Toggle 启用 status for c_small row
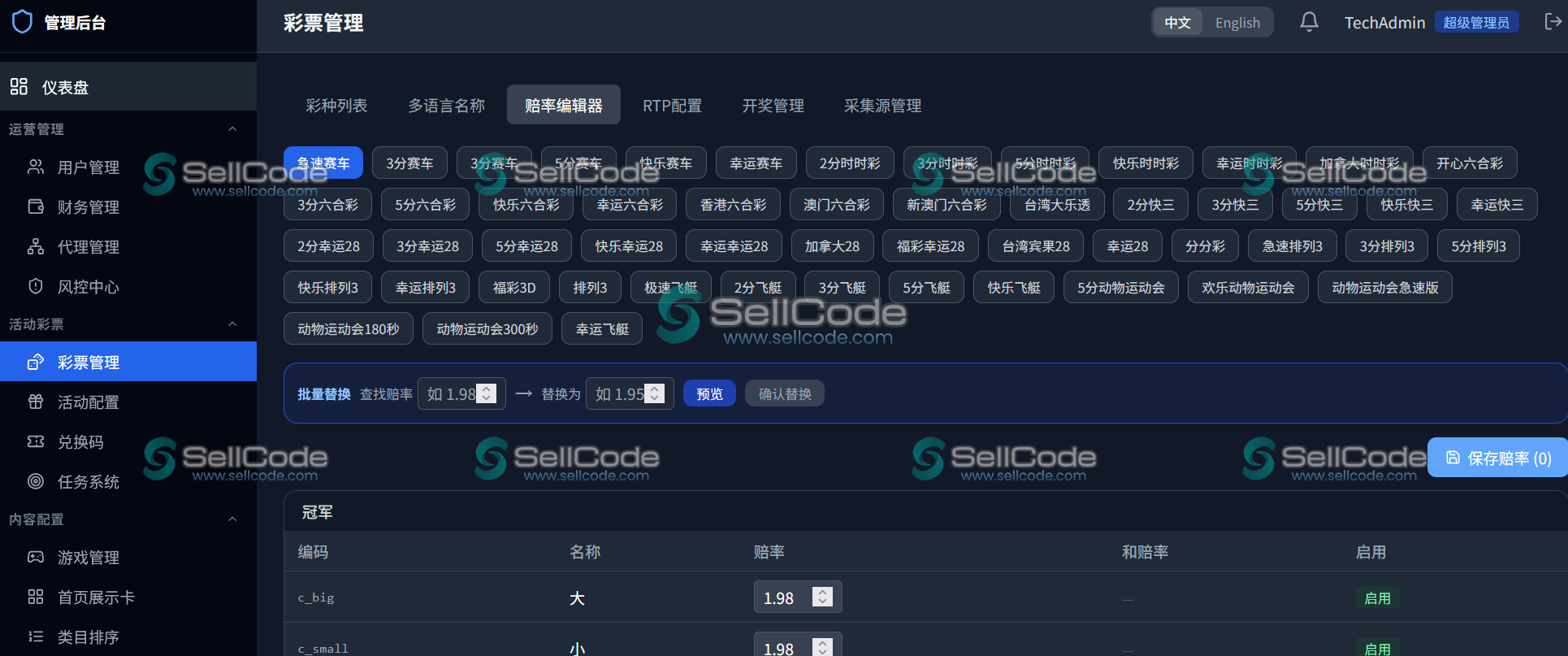The width and height of the screenshot is (1568, 656). tap(1377, 648)
